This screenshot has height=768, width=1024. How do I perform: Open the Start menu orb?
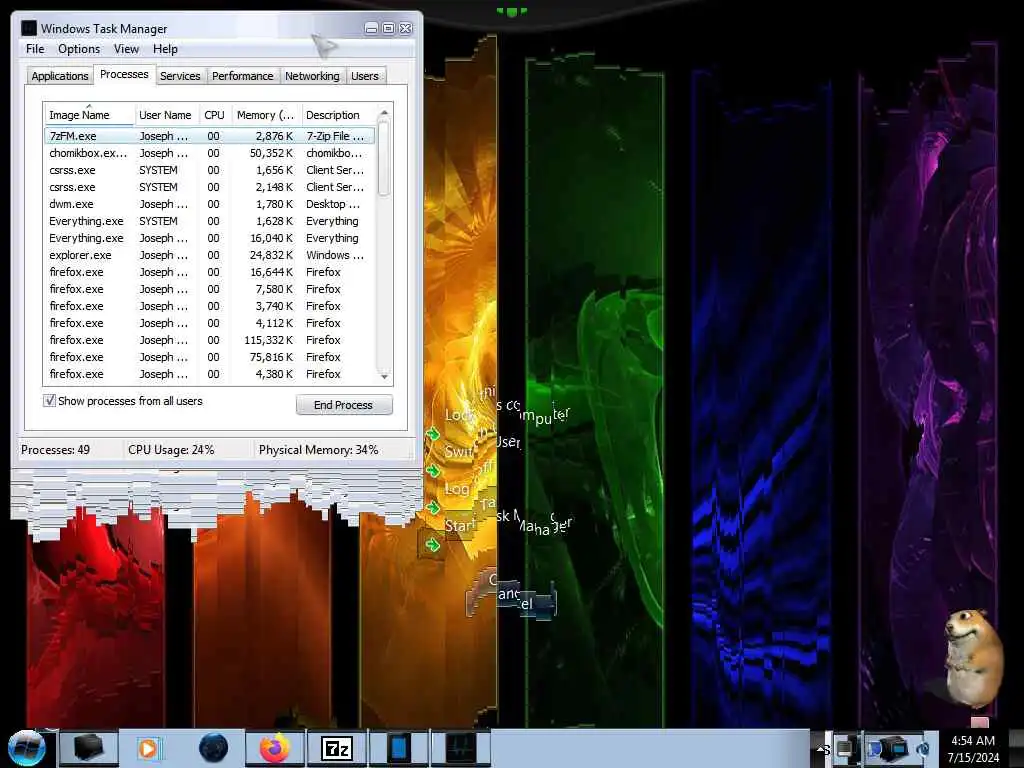[26, 748]
